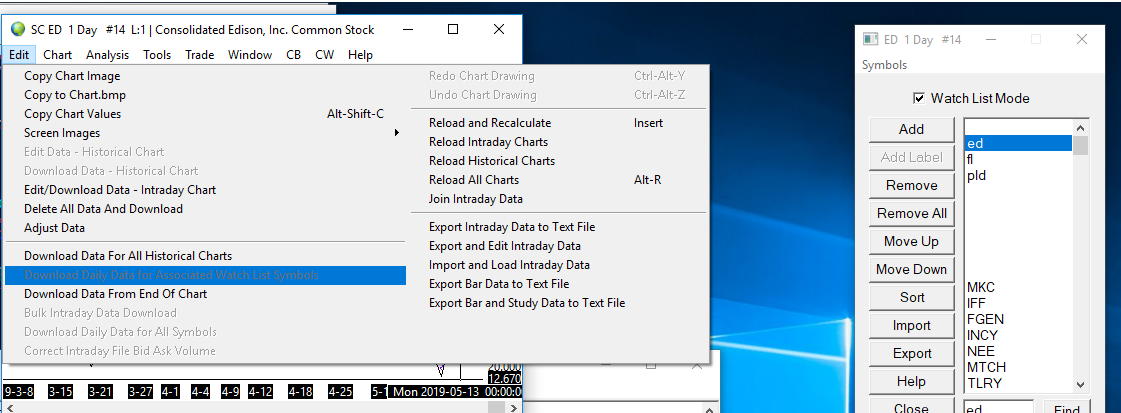Open the Edit menu

point(19,54)
